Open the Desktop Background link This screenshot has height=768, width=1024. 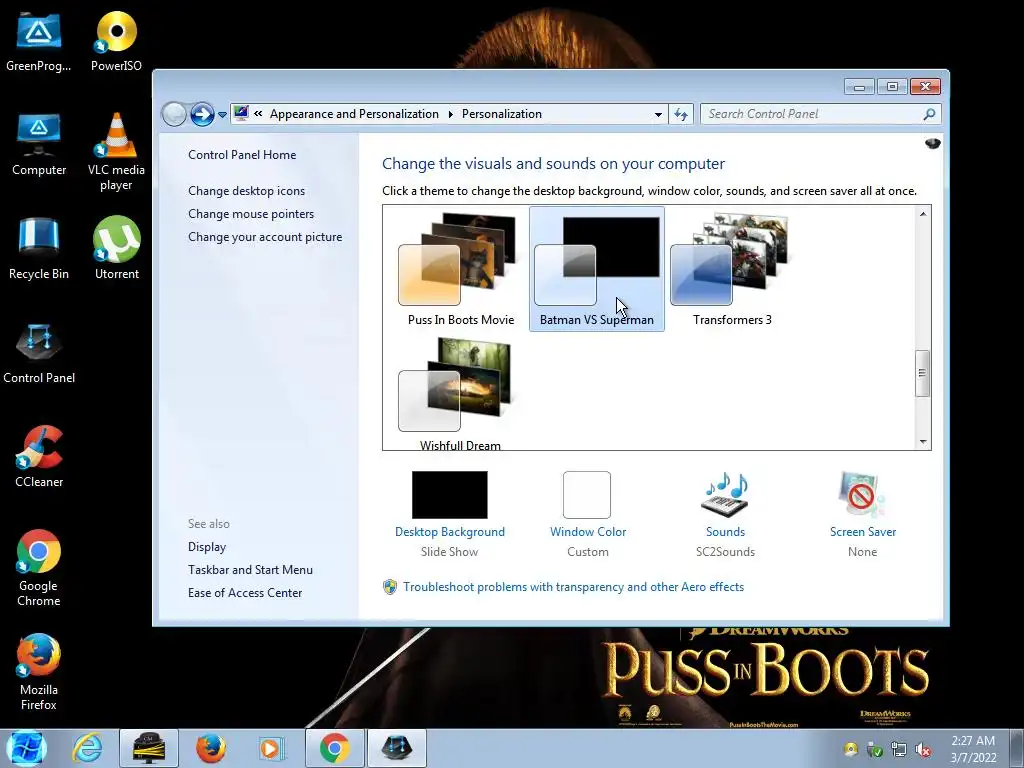pos(449,532)
